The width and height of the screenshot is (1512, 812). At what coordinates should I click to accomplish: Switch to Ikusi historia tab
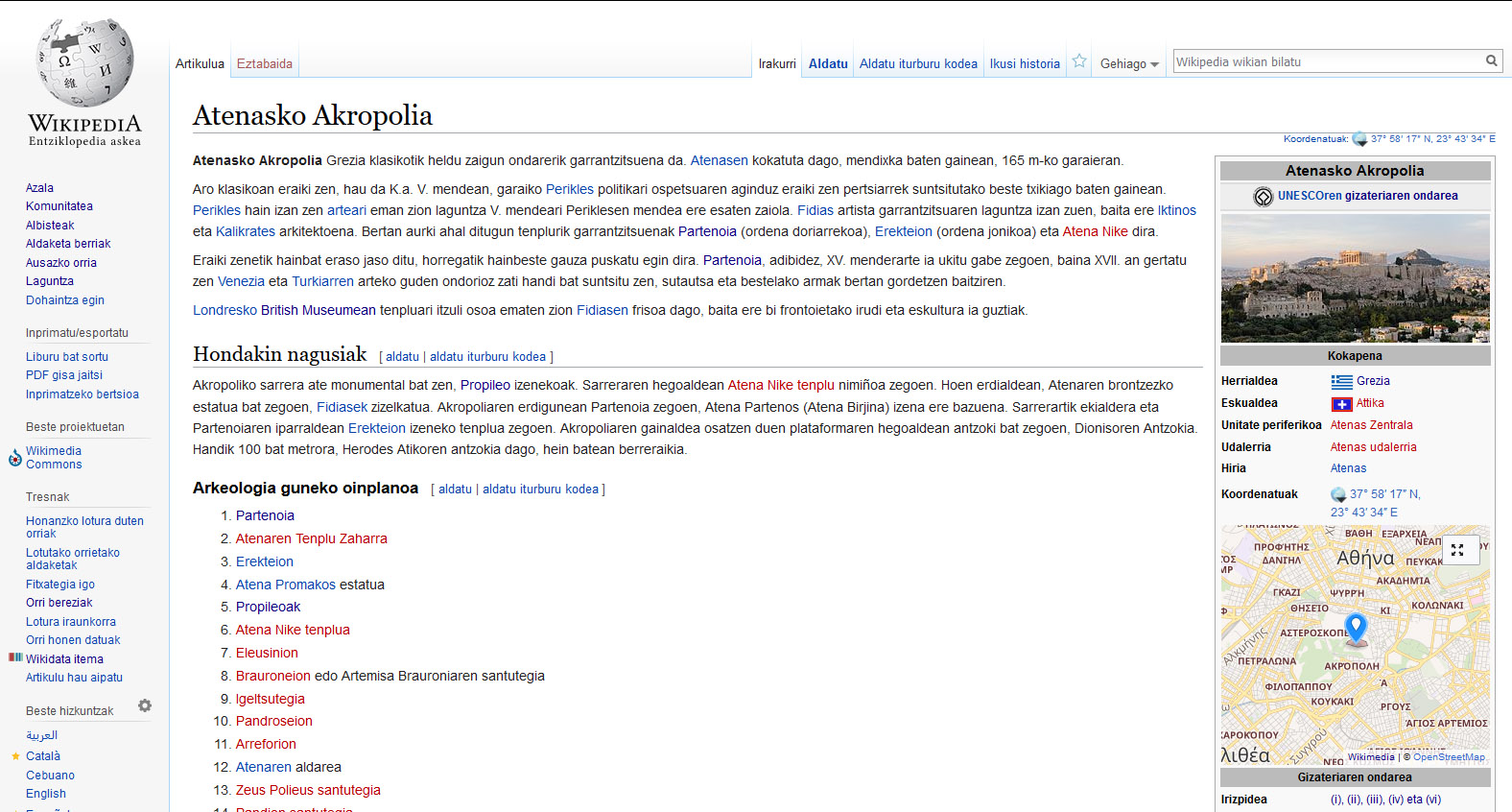(x=1025, y=63)
